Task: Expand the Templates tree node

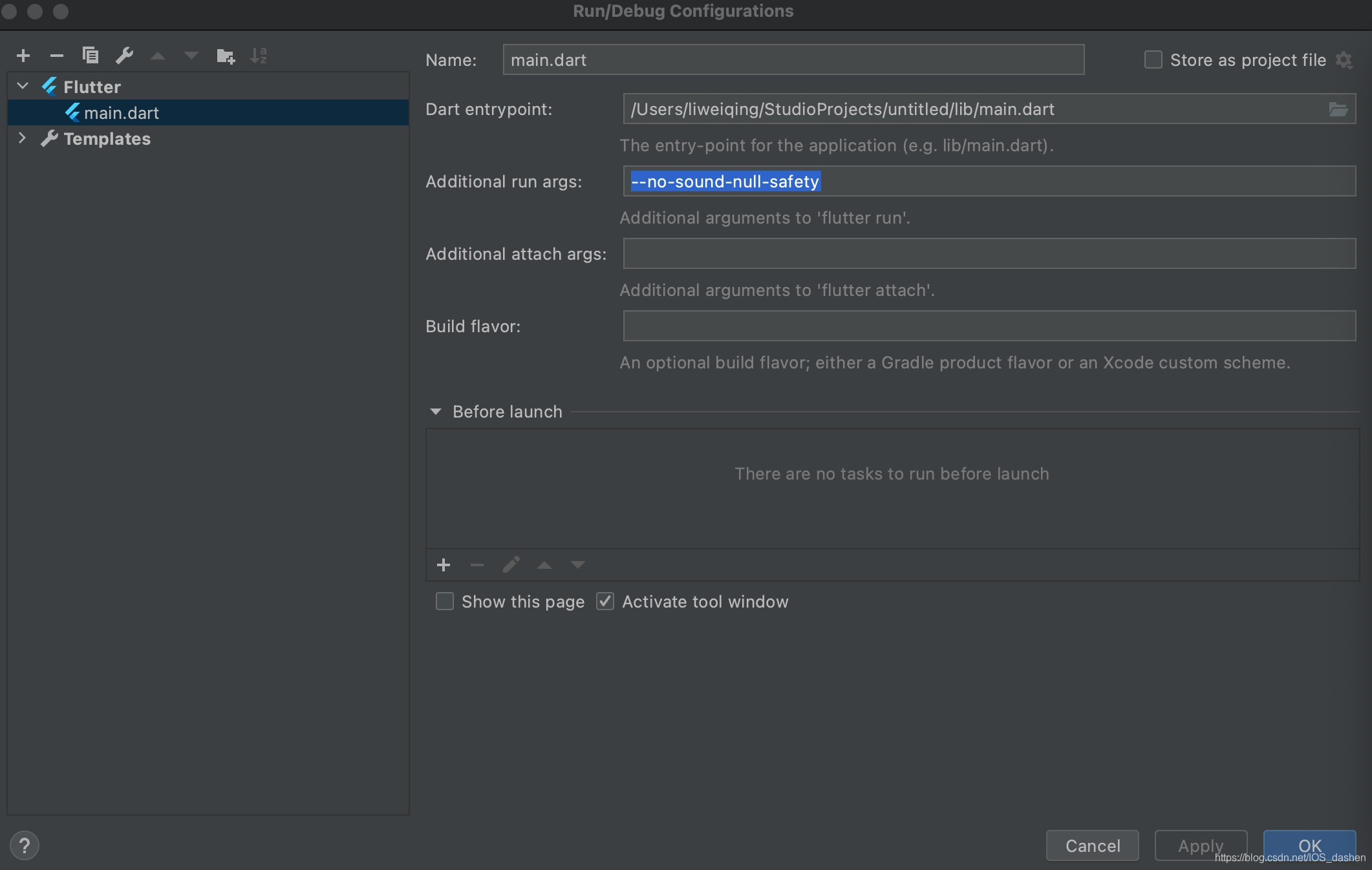Action: [23, 138]
